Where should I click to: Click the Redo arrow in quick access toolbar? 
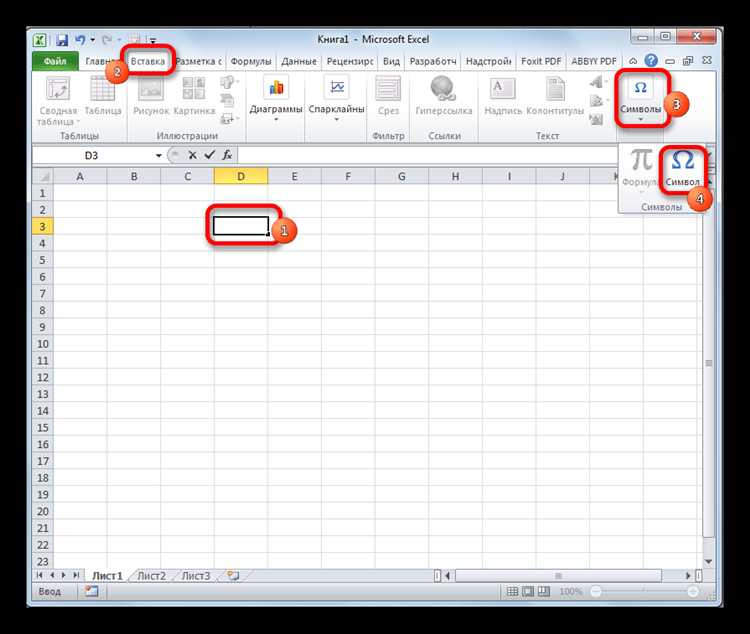[x=107, y=40]
